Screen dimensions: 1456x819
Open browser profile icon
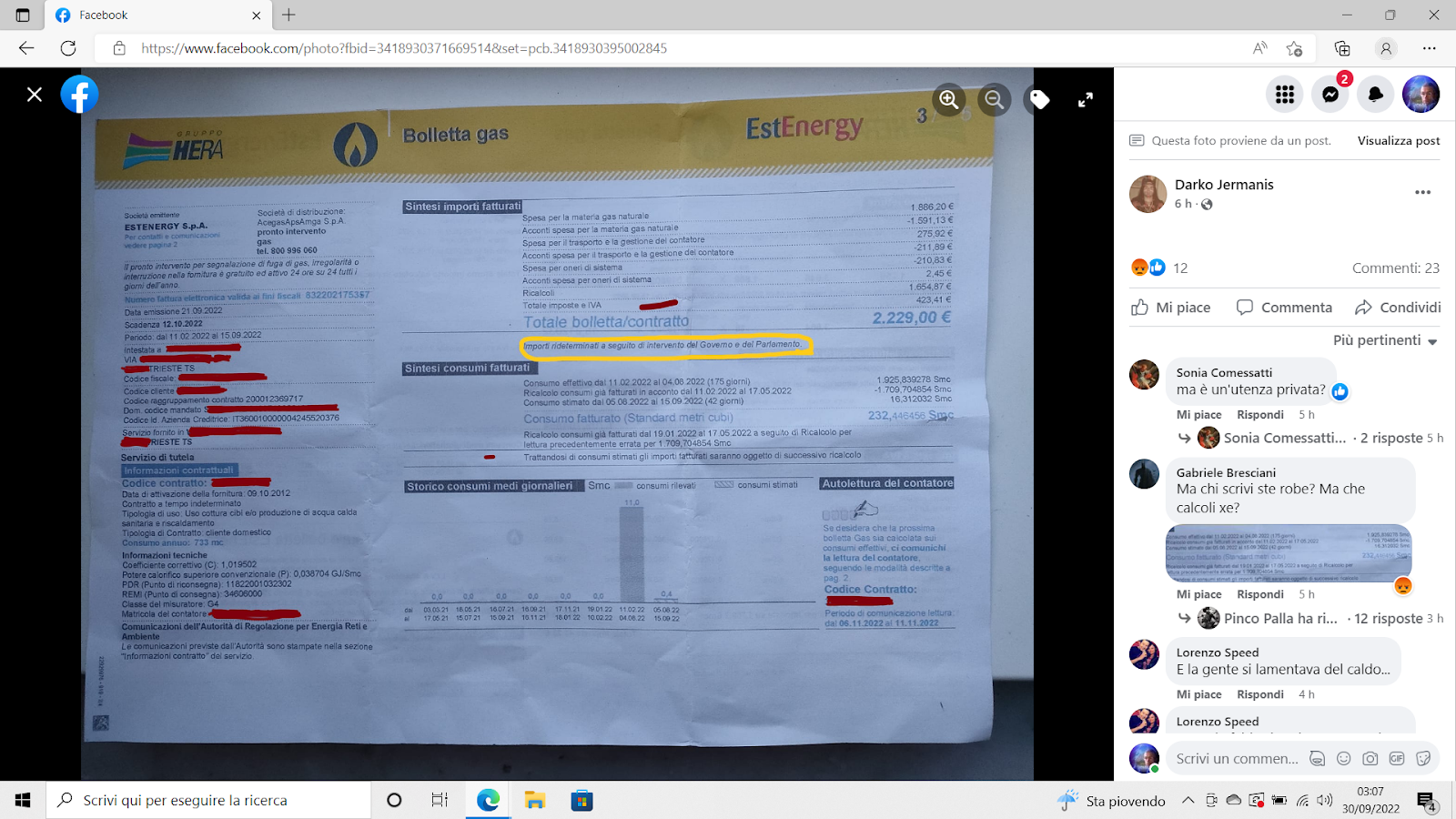pos(1385,48)
